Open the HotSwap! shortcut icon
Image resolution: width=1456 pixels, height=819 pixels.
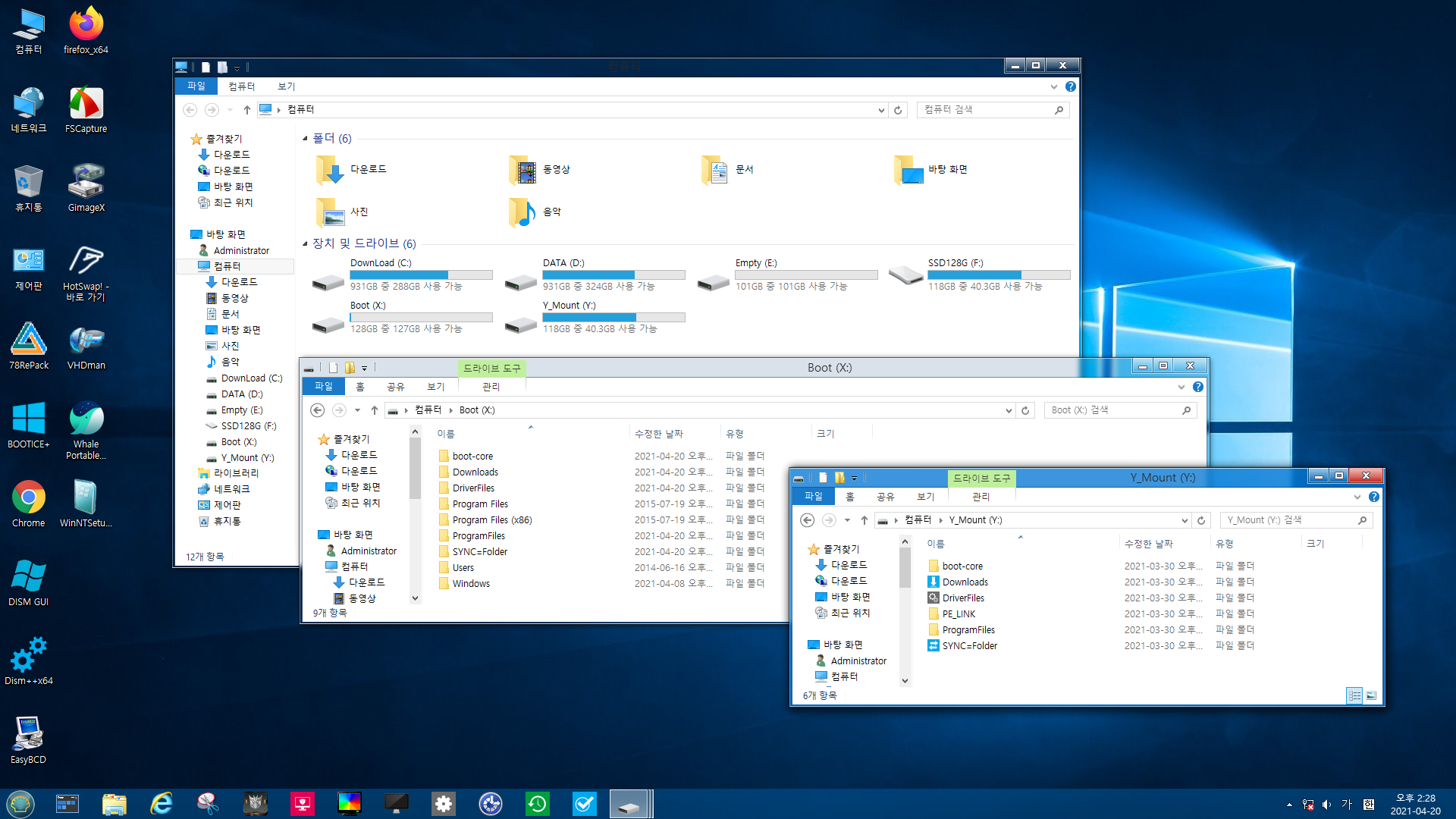pos(86,273)
